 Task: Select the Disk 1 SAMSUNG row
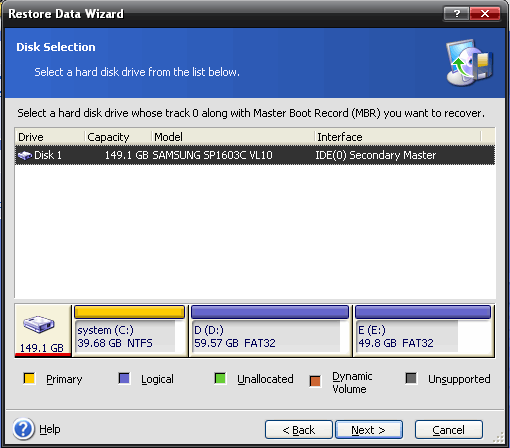255,155
